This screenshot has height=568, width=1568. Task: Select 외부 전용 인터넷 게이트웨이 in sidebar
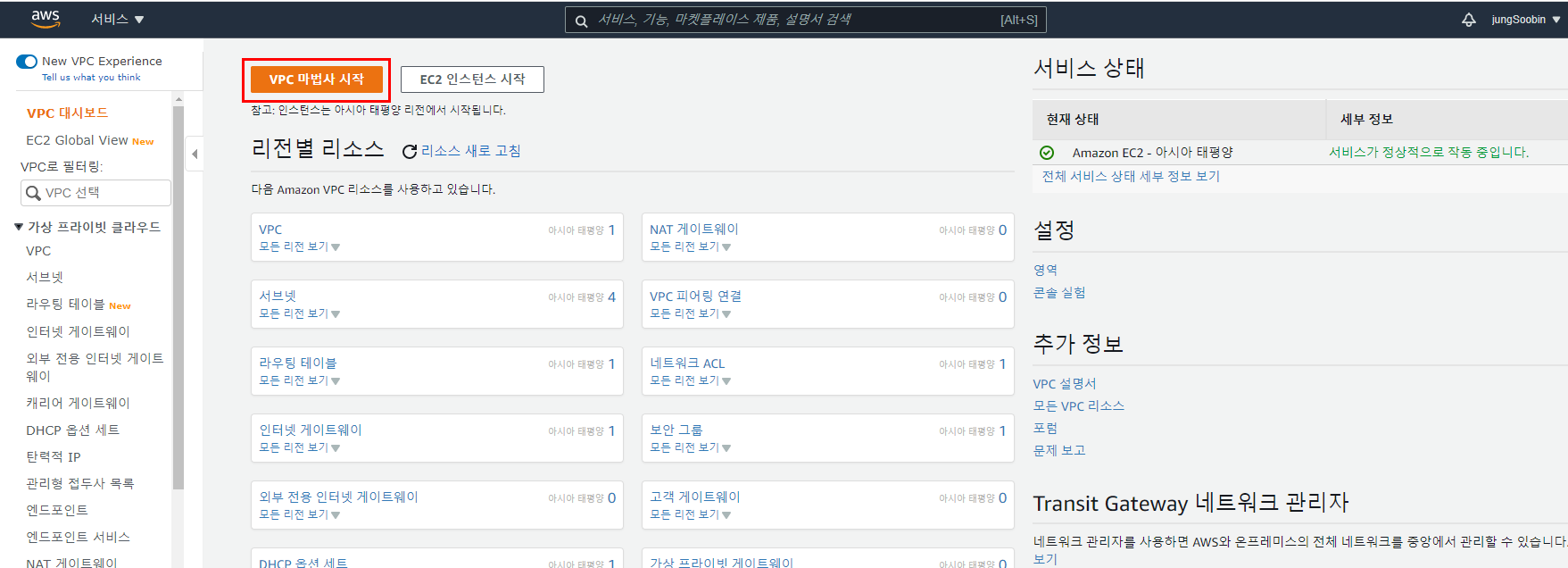[x=95, y=367]
